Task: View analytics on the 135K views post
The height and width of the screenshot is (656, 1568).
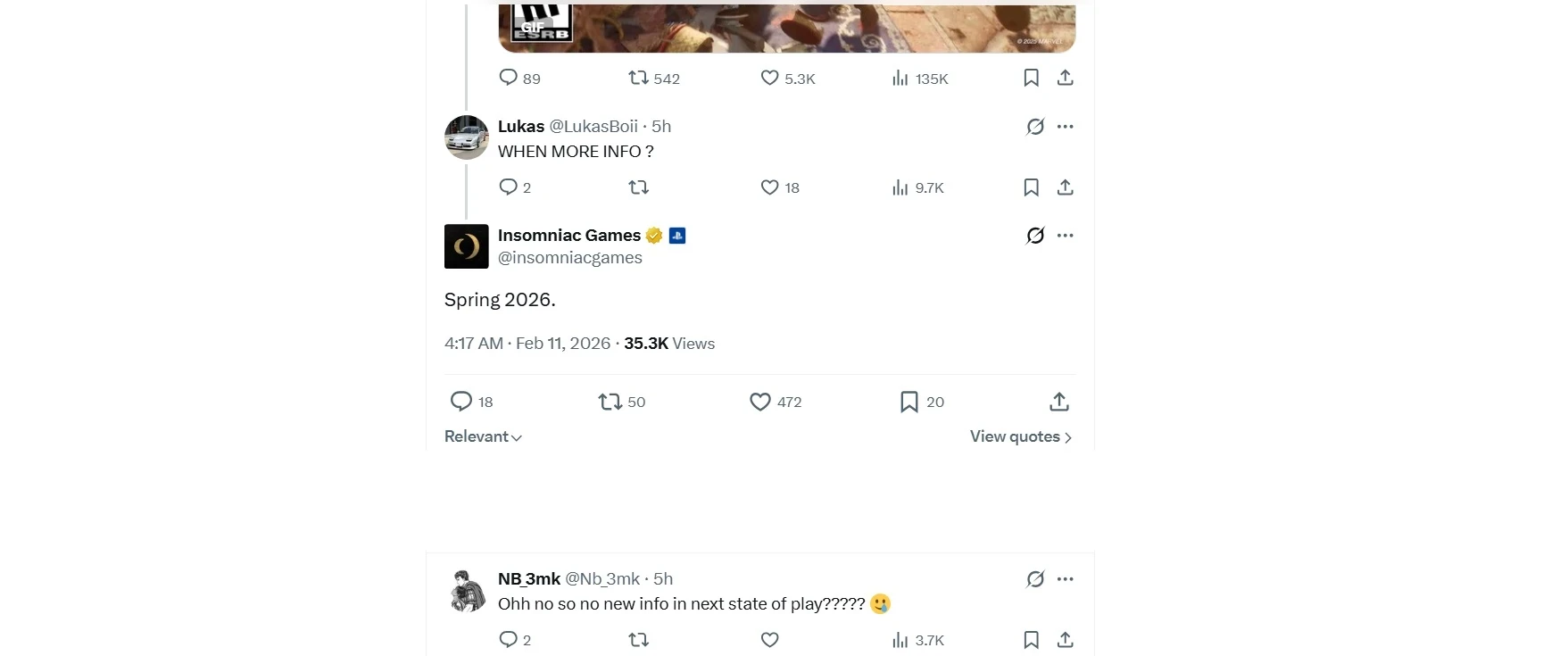Action: [919, 79]
